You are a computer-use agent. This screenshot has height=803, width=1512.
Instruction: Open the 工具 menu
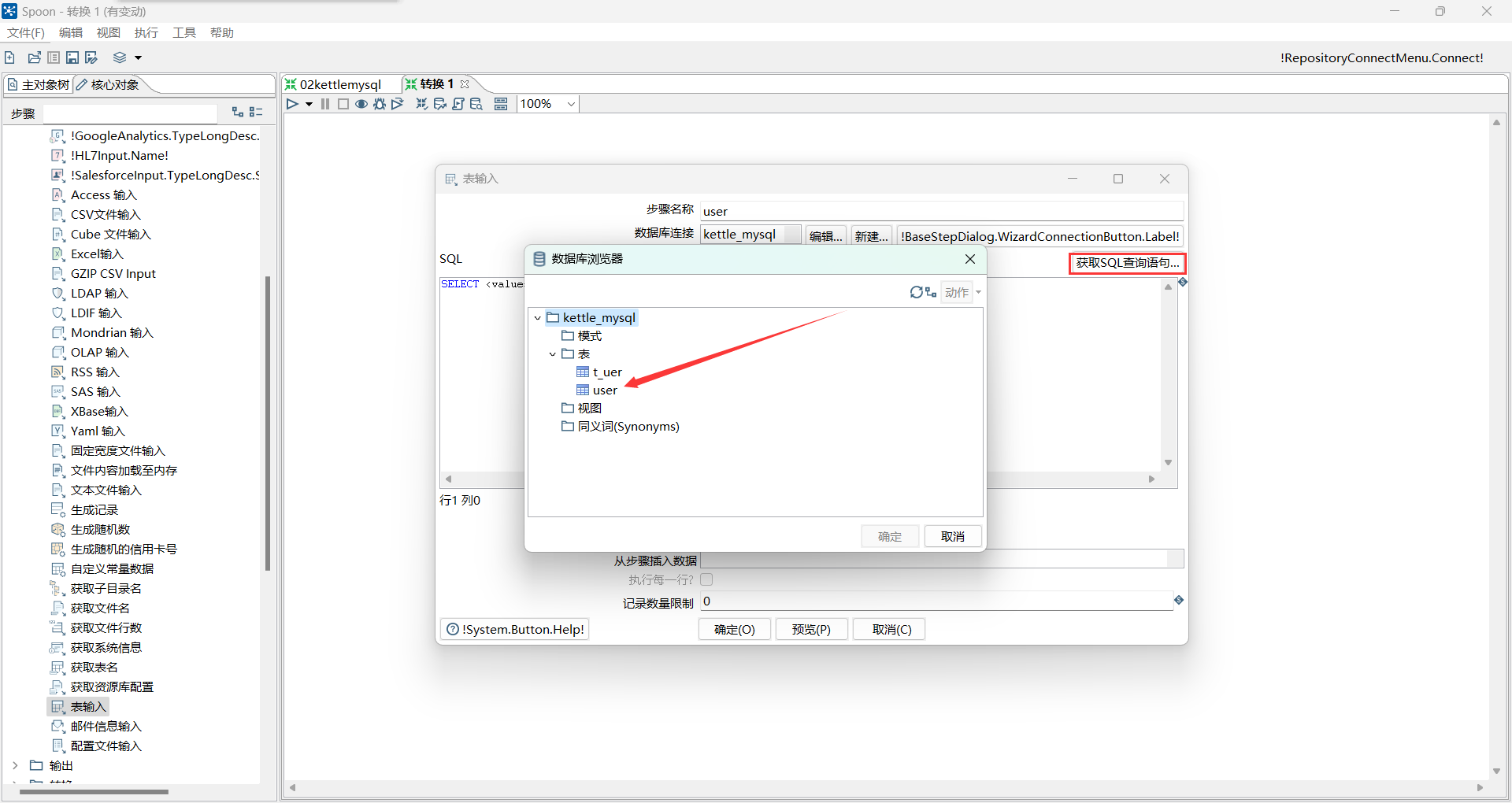[183, 32]
